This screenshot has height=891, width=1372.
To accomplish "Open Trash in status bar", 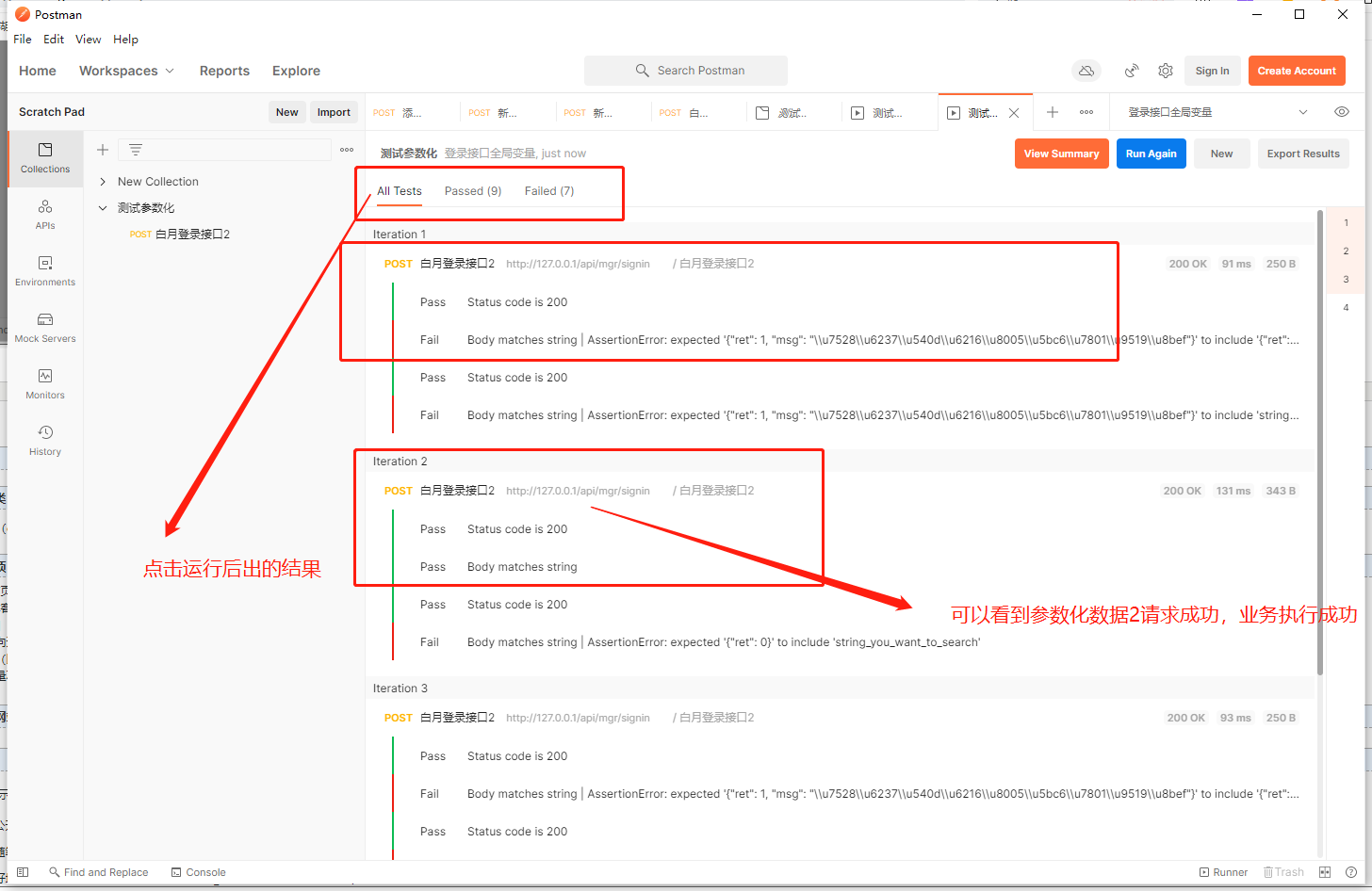I will point(1283,872).
